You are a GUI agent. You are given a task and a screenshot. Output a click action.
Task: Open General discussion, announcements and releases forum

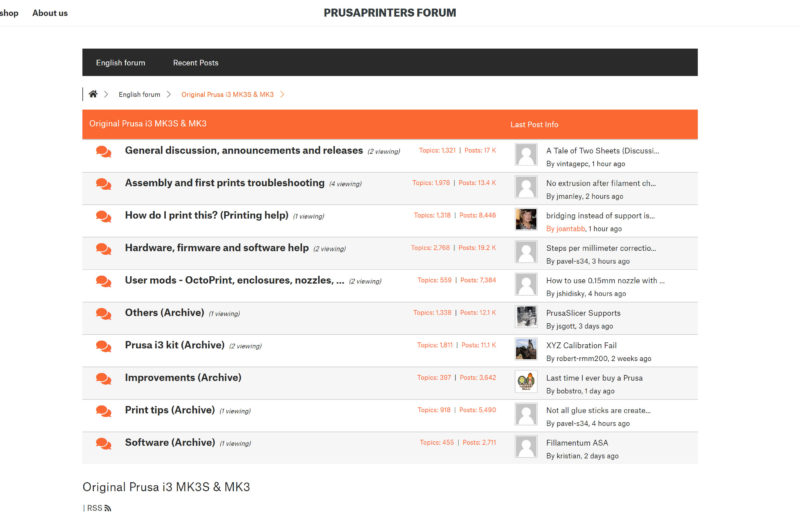click(x=244, y=151)
